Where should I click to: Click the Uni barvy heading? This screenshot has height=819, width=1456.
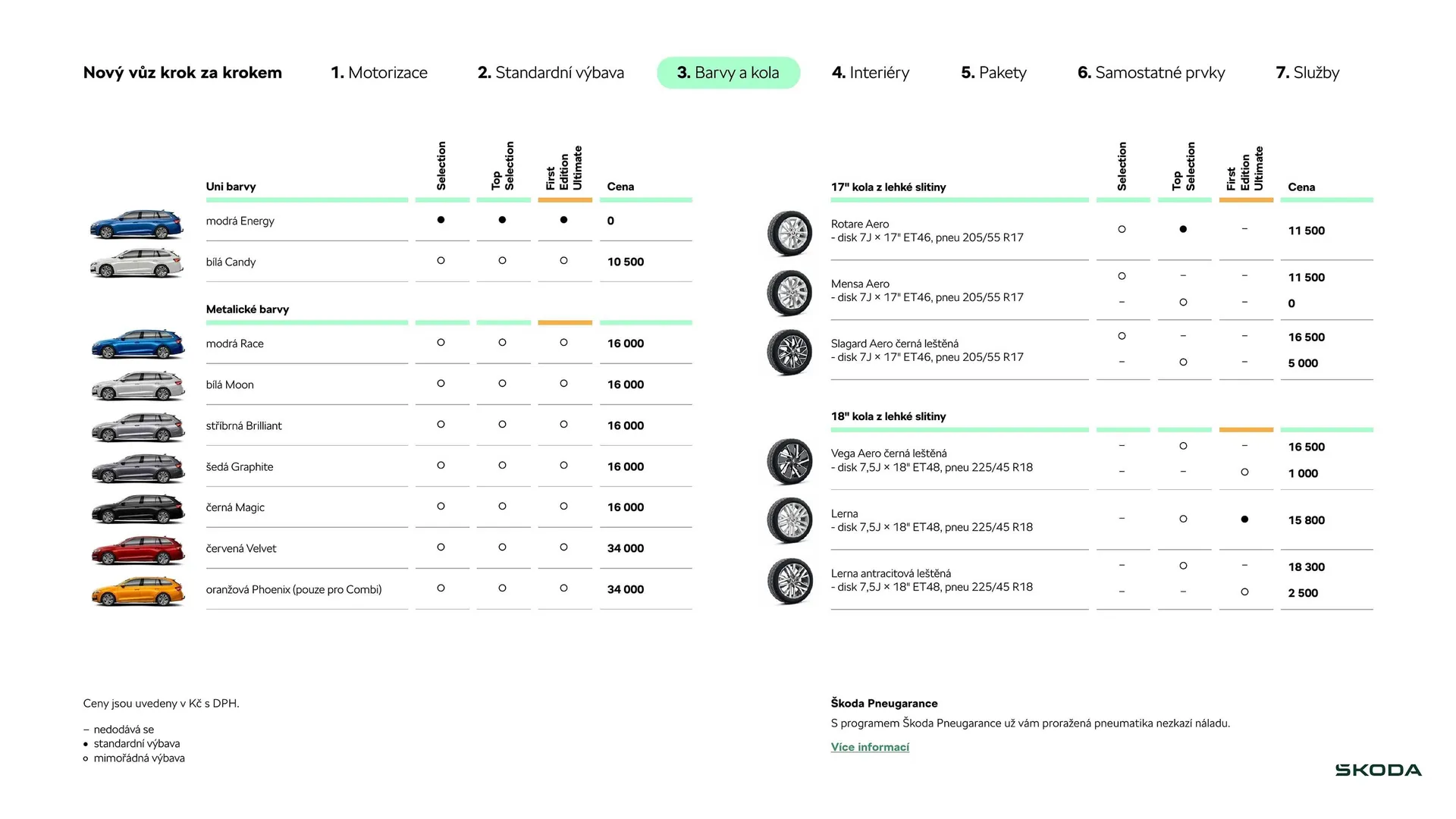point(231,187)
